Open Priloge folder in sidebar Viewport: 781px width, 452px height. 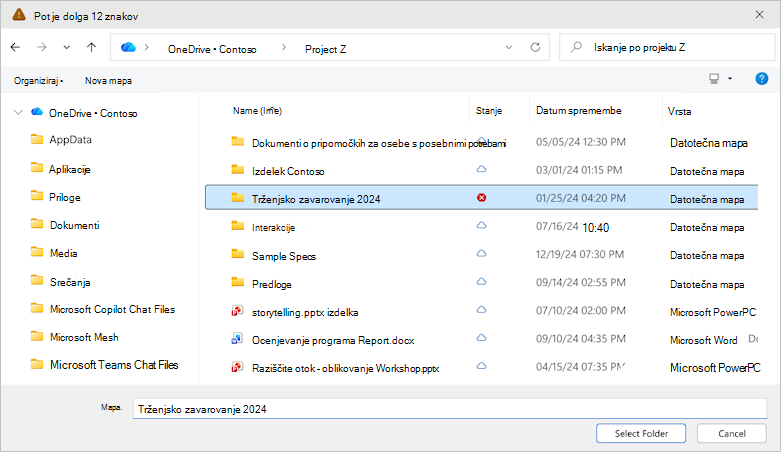tap(65, 197)
